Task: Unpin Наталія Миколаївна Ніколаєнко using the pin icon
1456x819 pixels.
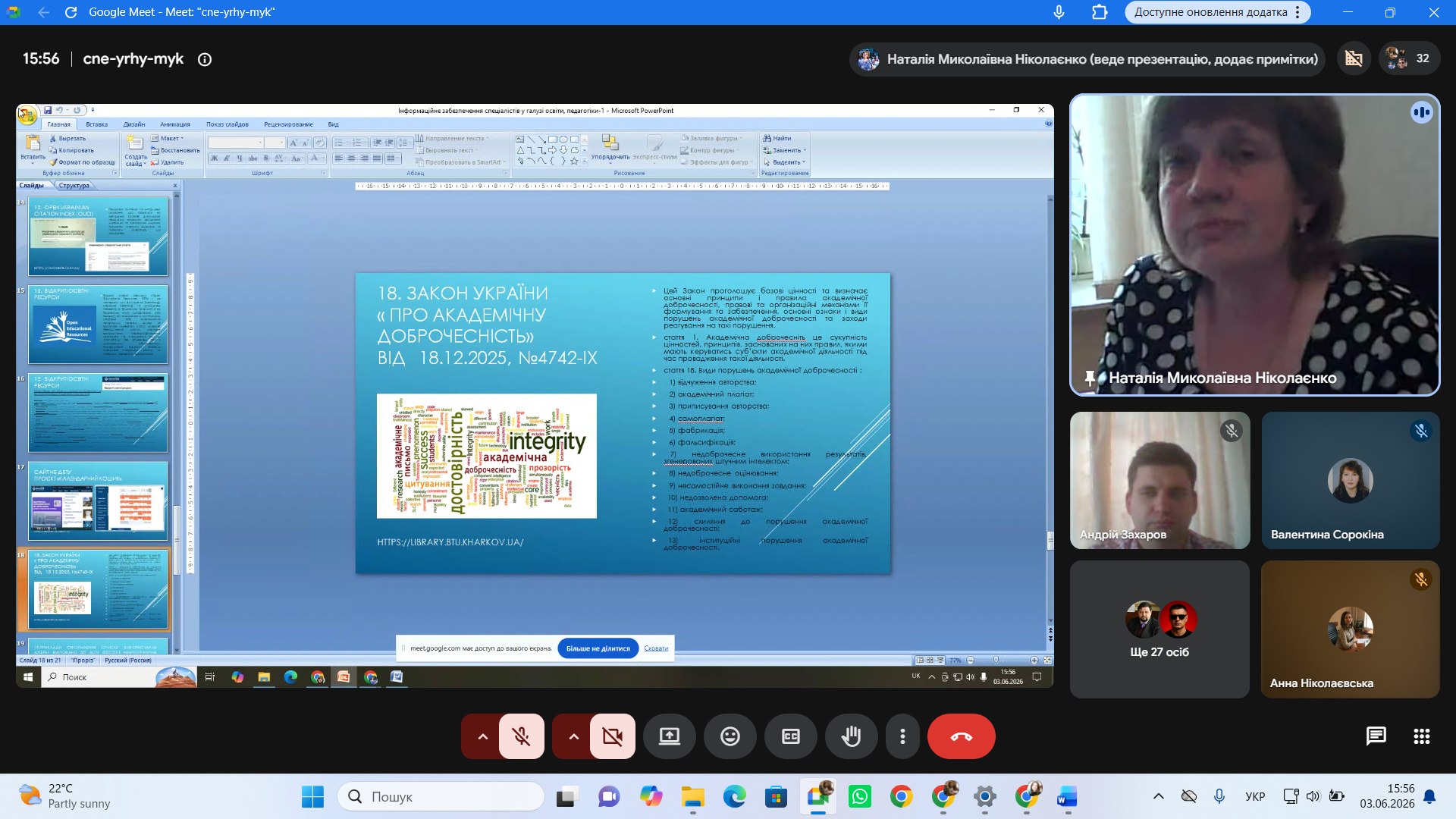Action: (1090, 378)
